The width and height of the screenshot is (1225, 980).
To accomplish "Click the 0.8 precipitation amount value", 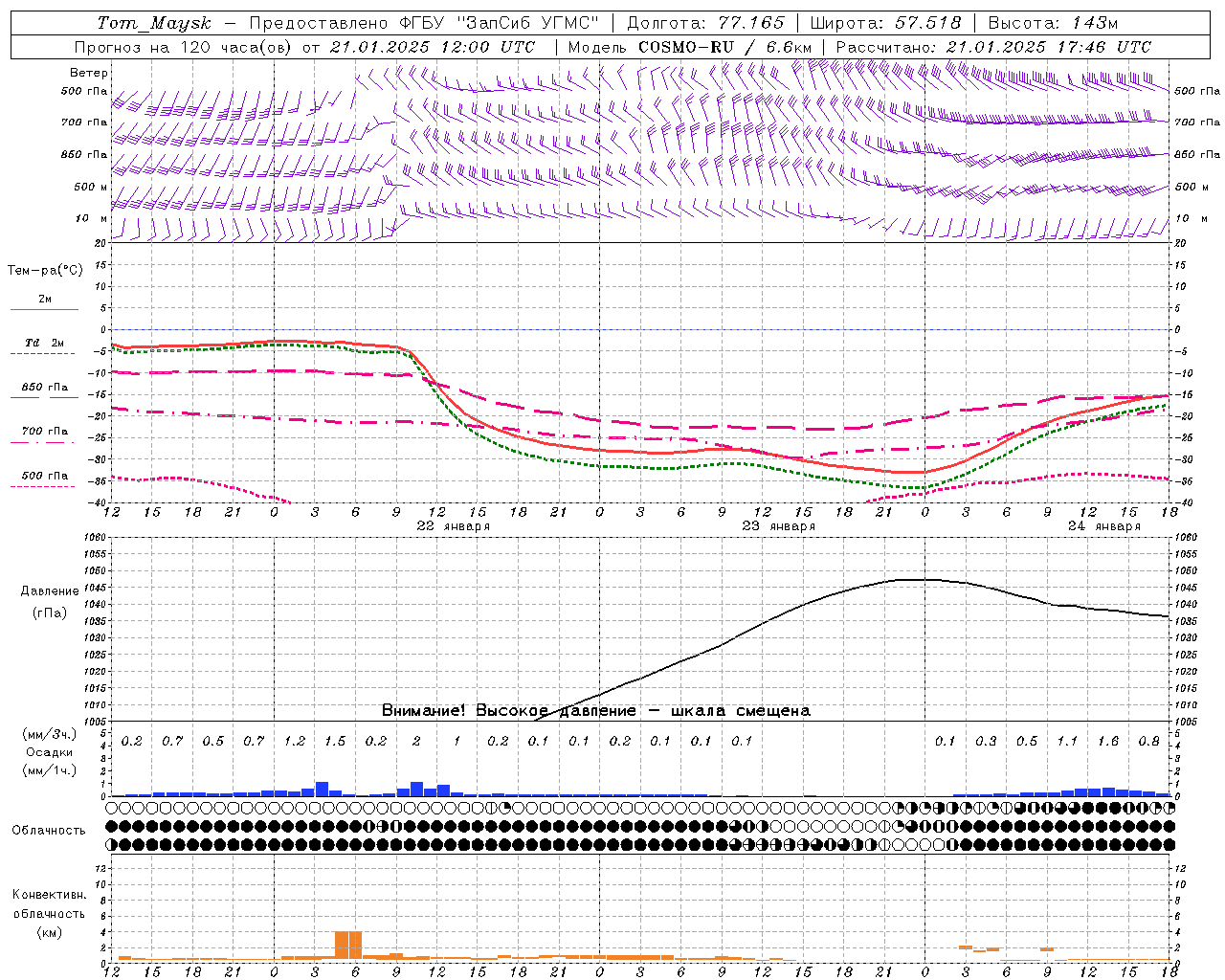I will (x=1149, y=741).
